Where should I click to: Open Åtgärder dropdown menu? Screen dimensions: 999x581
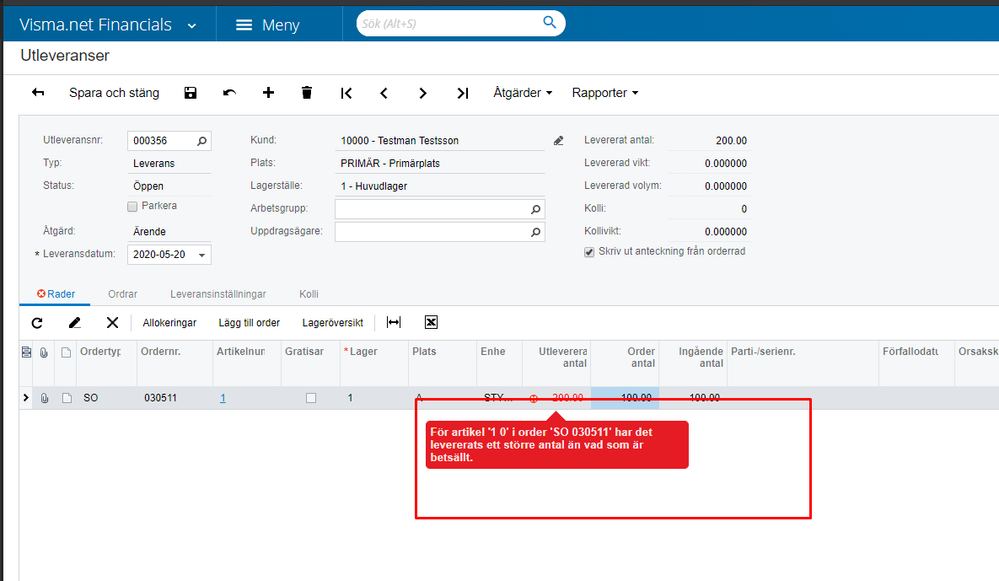click(522, 93)
